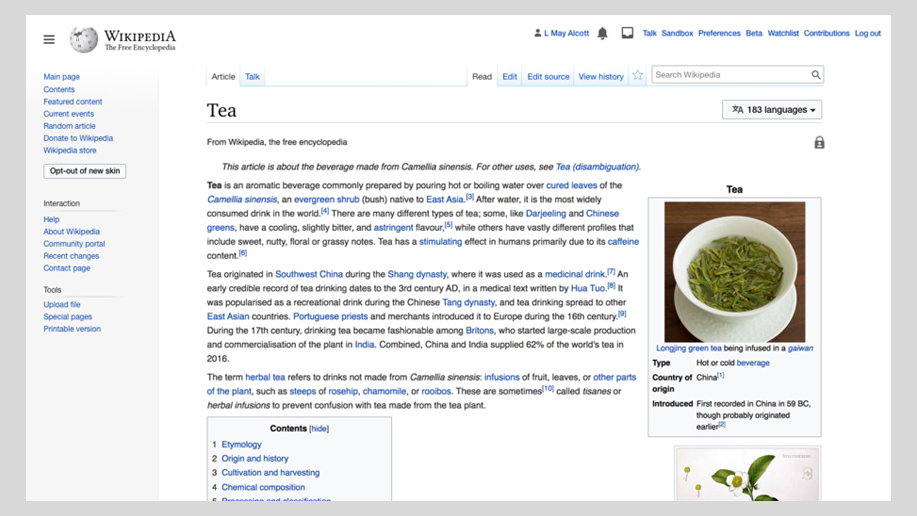Open the user Talk link in header
Viewport: 917px width, 516px height.
coord(649,33)
